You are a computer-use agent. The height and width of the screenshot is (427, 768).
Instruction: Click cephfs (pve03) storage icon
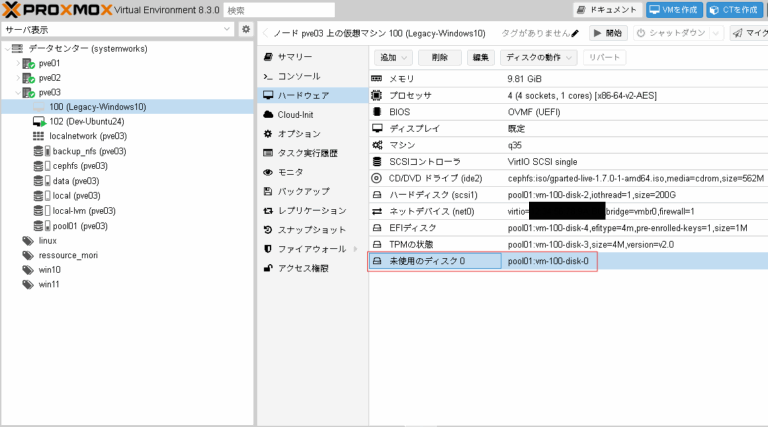[x=42, y=166]
